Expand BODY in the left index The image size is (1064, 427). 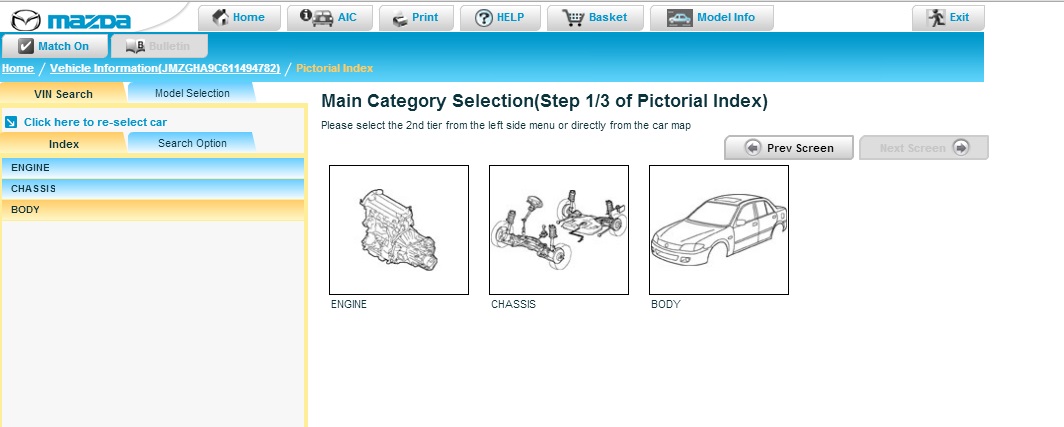153,210
